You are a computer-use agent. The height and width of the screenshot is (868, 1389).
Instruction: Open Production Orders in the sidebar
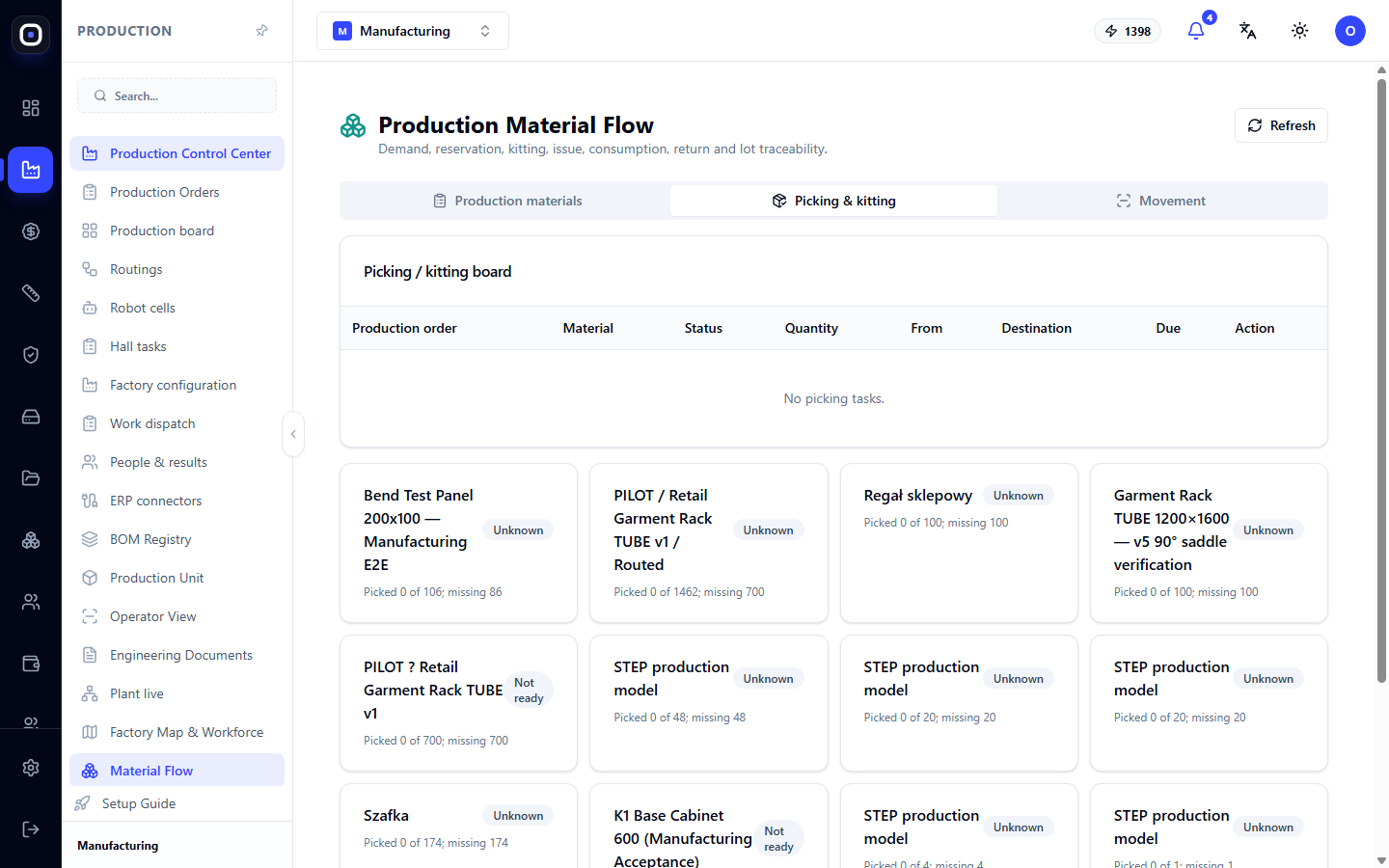(x=177, y=192)
